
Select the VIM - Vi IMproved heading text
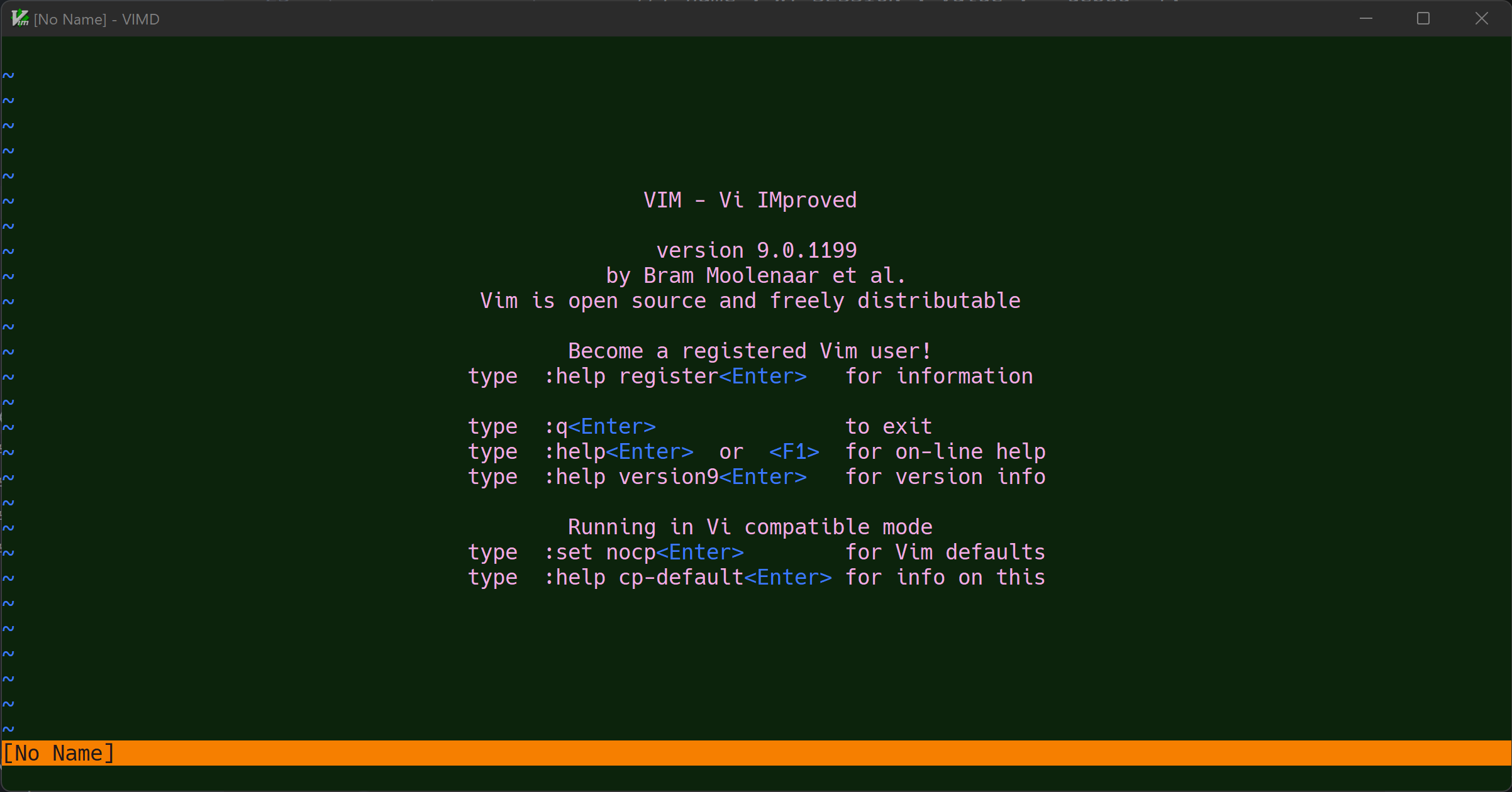click(750, 200)
